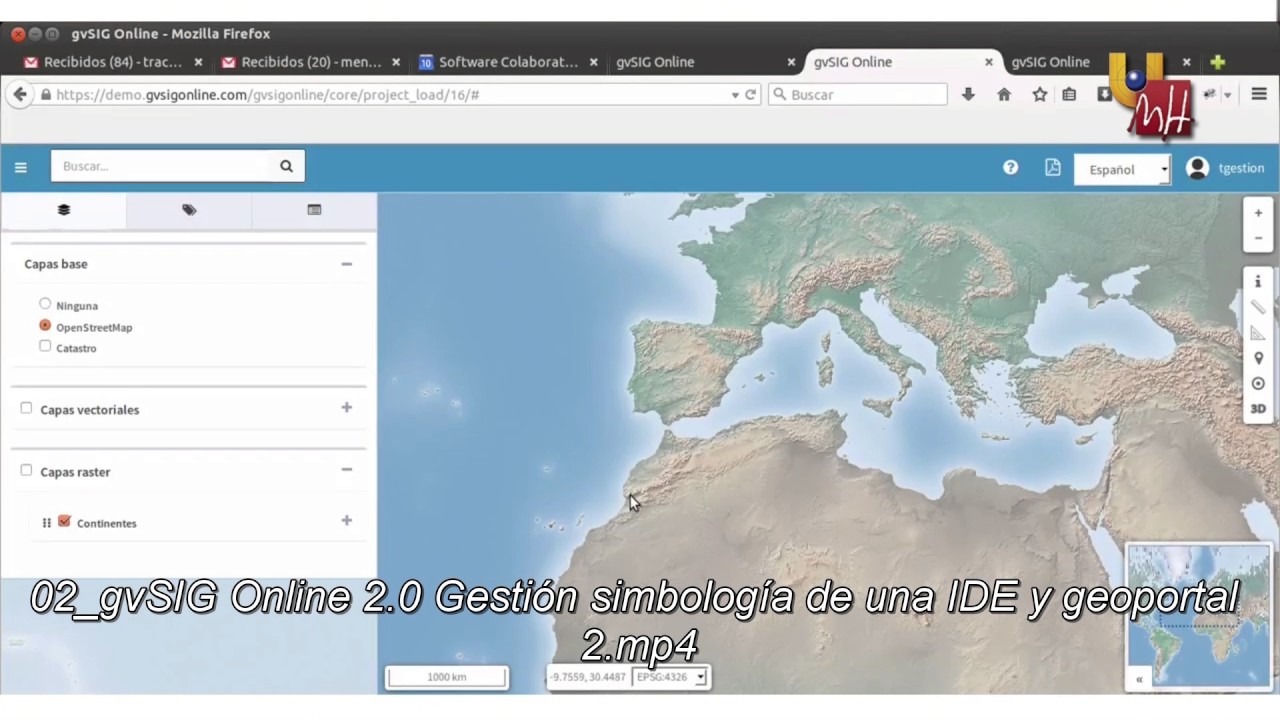
Task: Switch the map to 3D view
Action: (1258, 409)
